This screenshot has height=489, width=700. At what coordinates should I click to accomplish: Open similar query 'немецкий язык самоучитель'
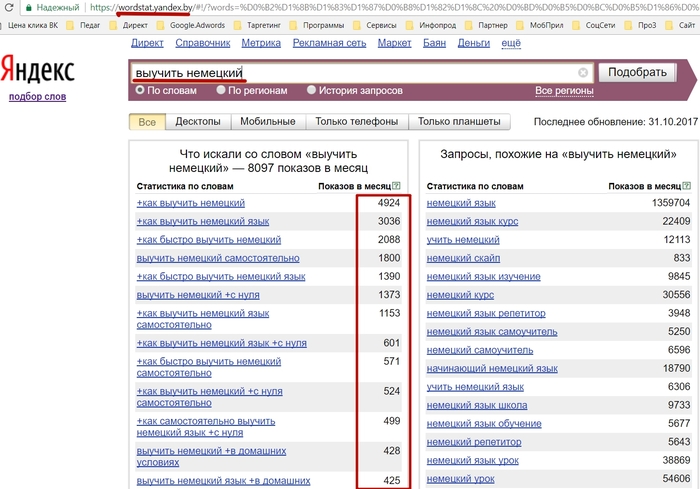click(x=492, y=332)
